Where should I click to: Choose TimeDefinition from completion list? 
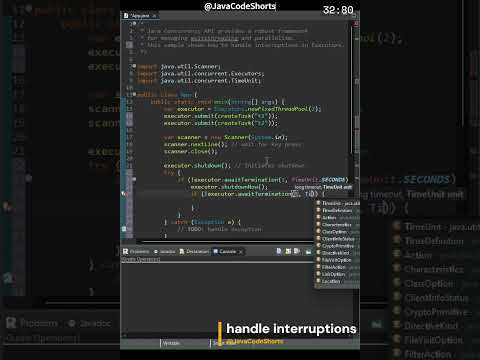coord(337,210)
